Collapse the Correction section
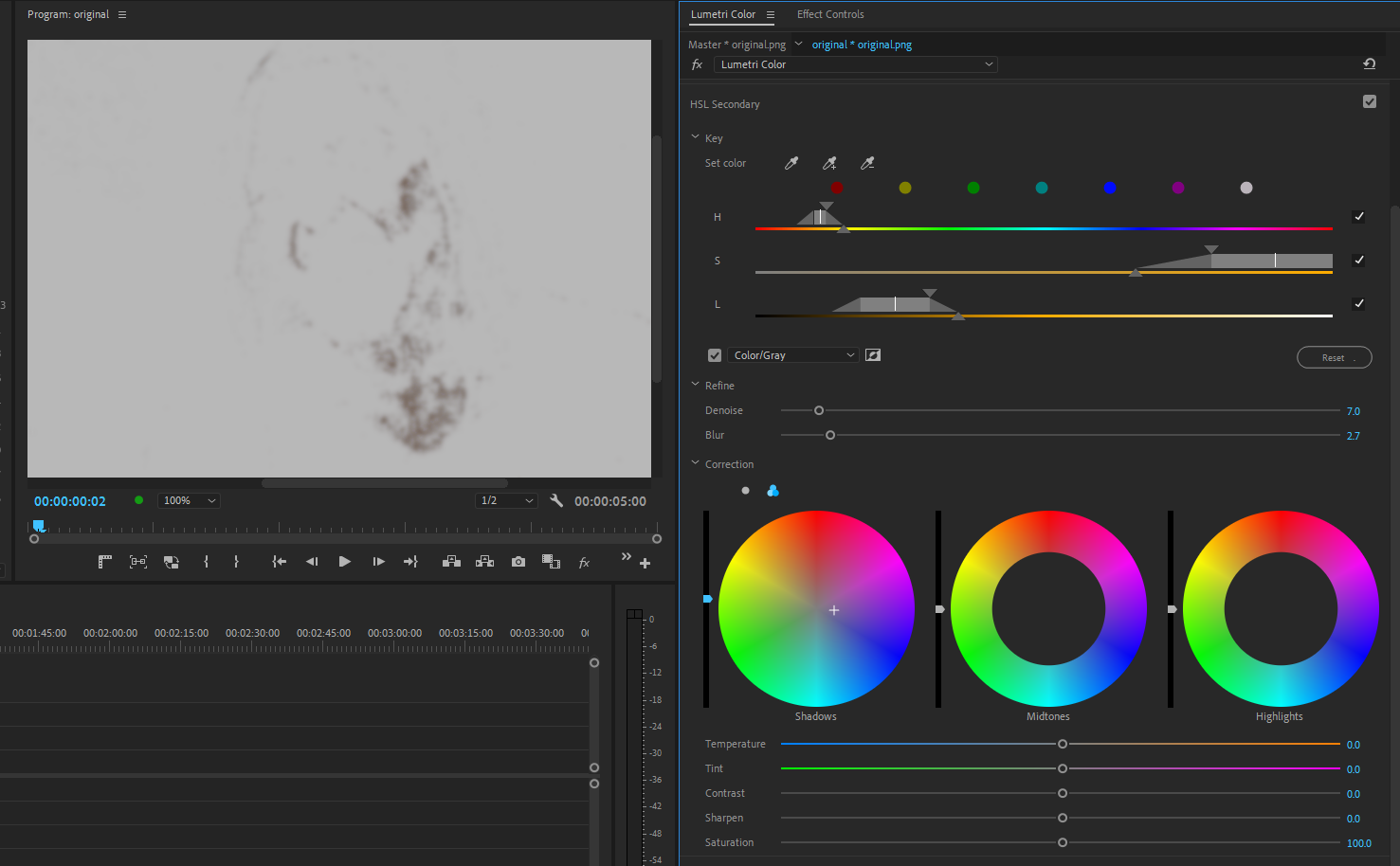Viewport: 1400px width, 866px height. 695,463
